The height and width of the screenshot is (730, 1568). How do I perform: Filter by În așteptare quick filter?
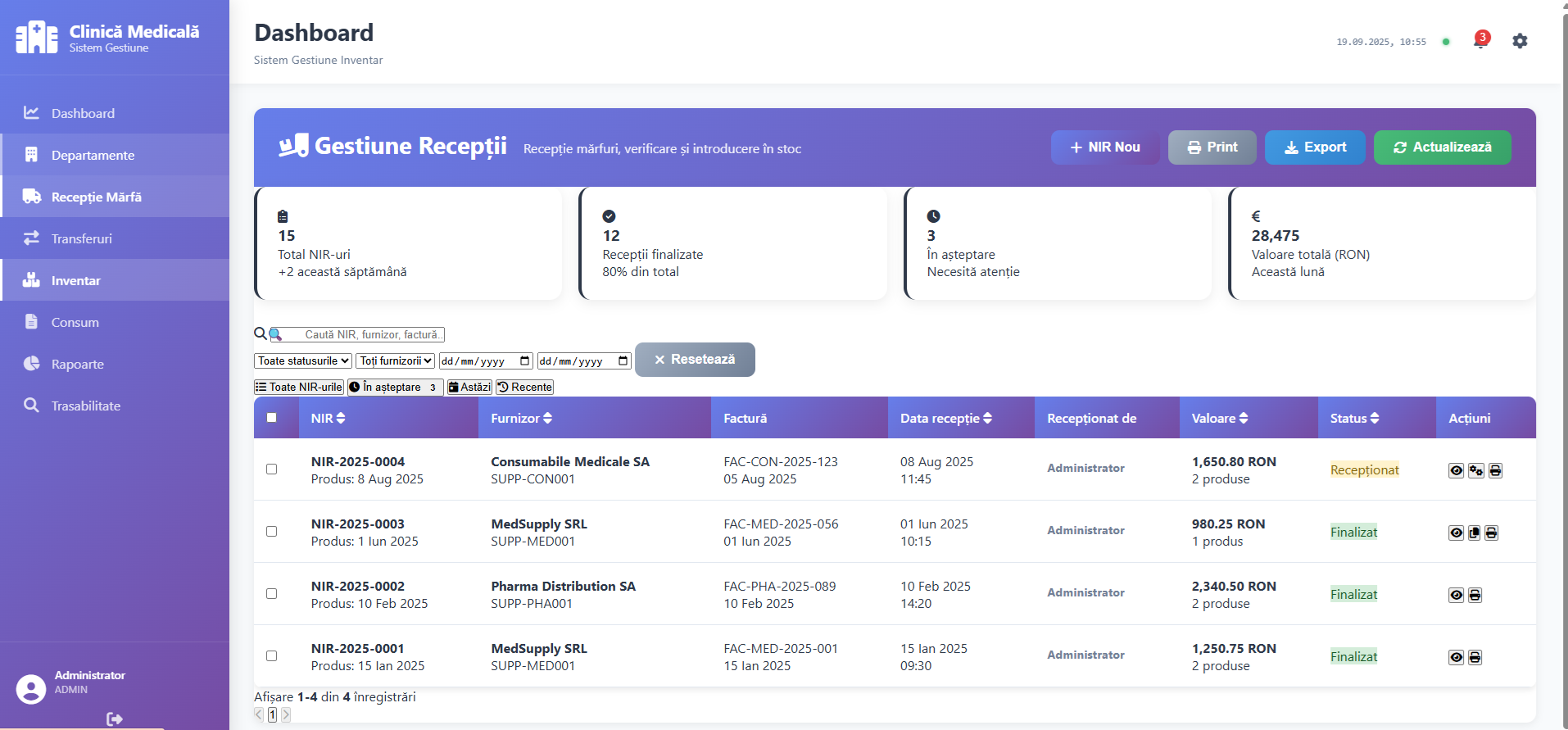pos(396,387)
